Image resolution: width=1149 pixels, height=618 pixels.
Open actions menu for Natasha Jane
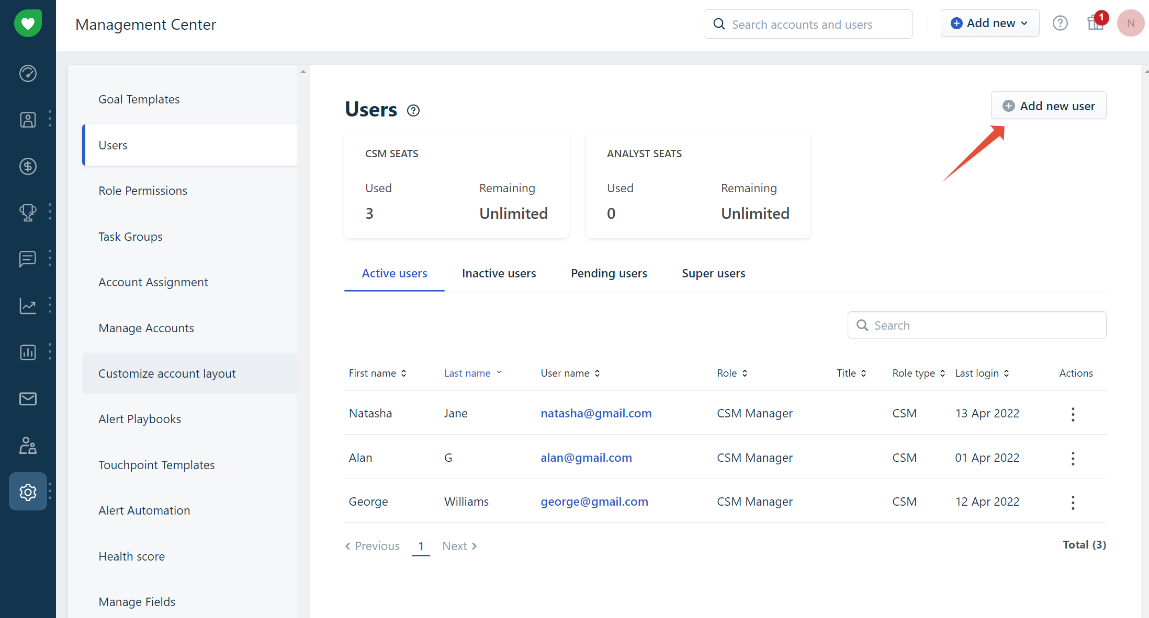[x=1073, y=414]
